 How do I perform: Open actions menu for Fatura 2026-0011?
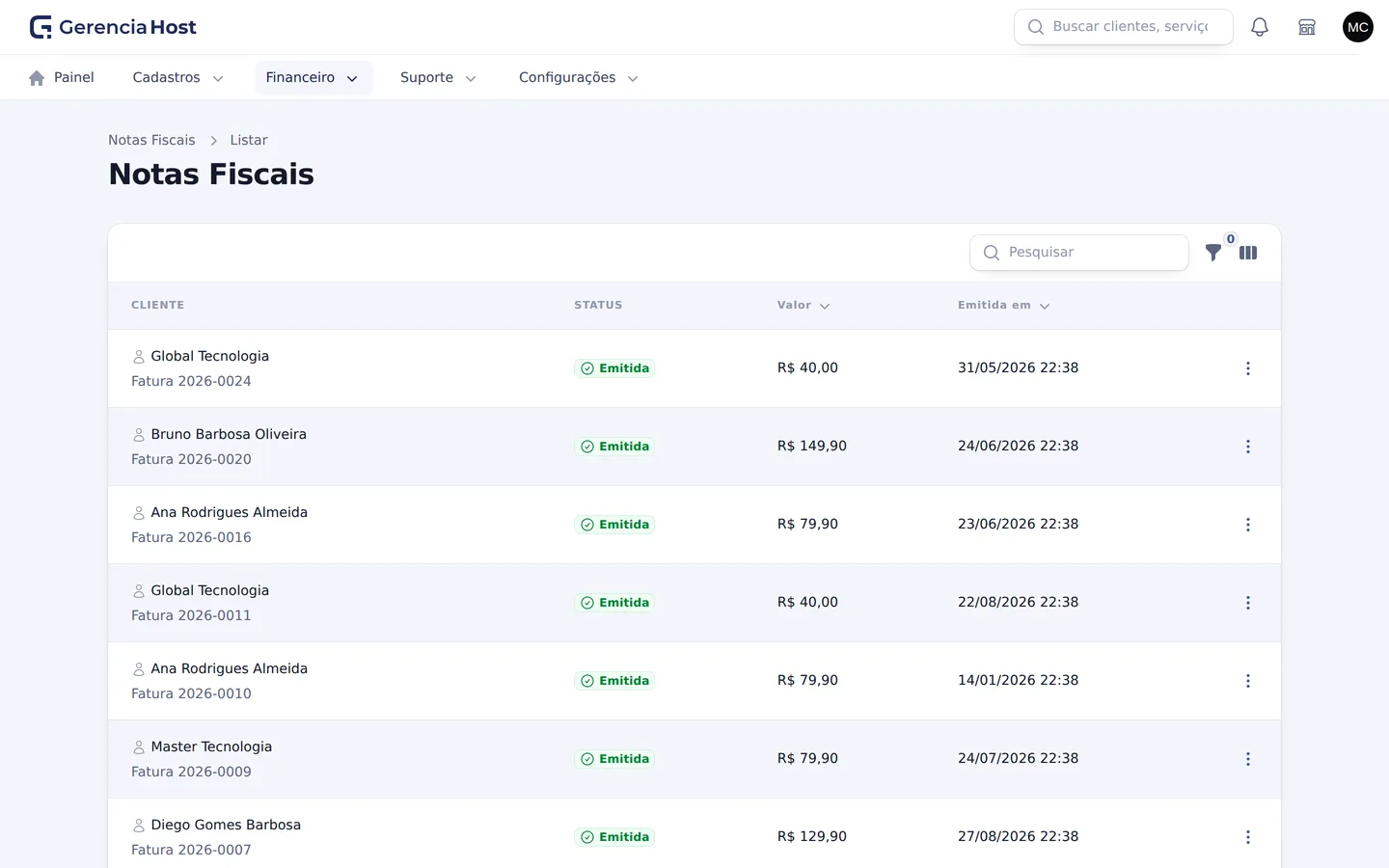1248,603
